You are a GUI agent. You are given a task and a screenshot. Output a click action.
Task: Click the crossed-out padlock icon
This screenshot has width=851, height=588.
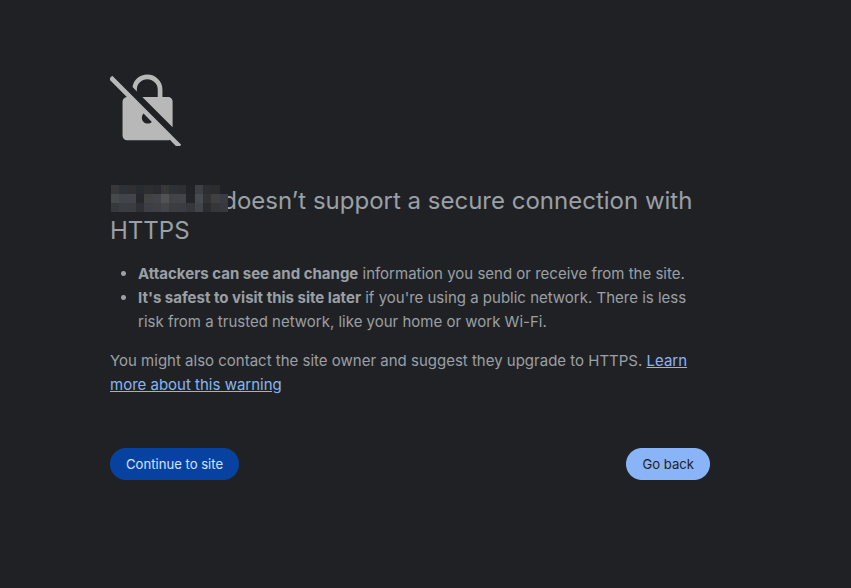click(x=145, y=110)
